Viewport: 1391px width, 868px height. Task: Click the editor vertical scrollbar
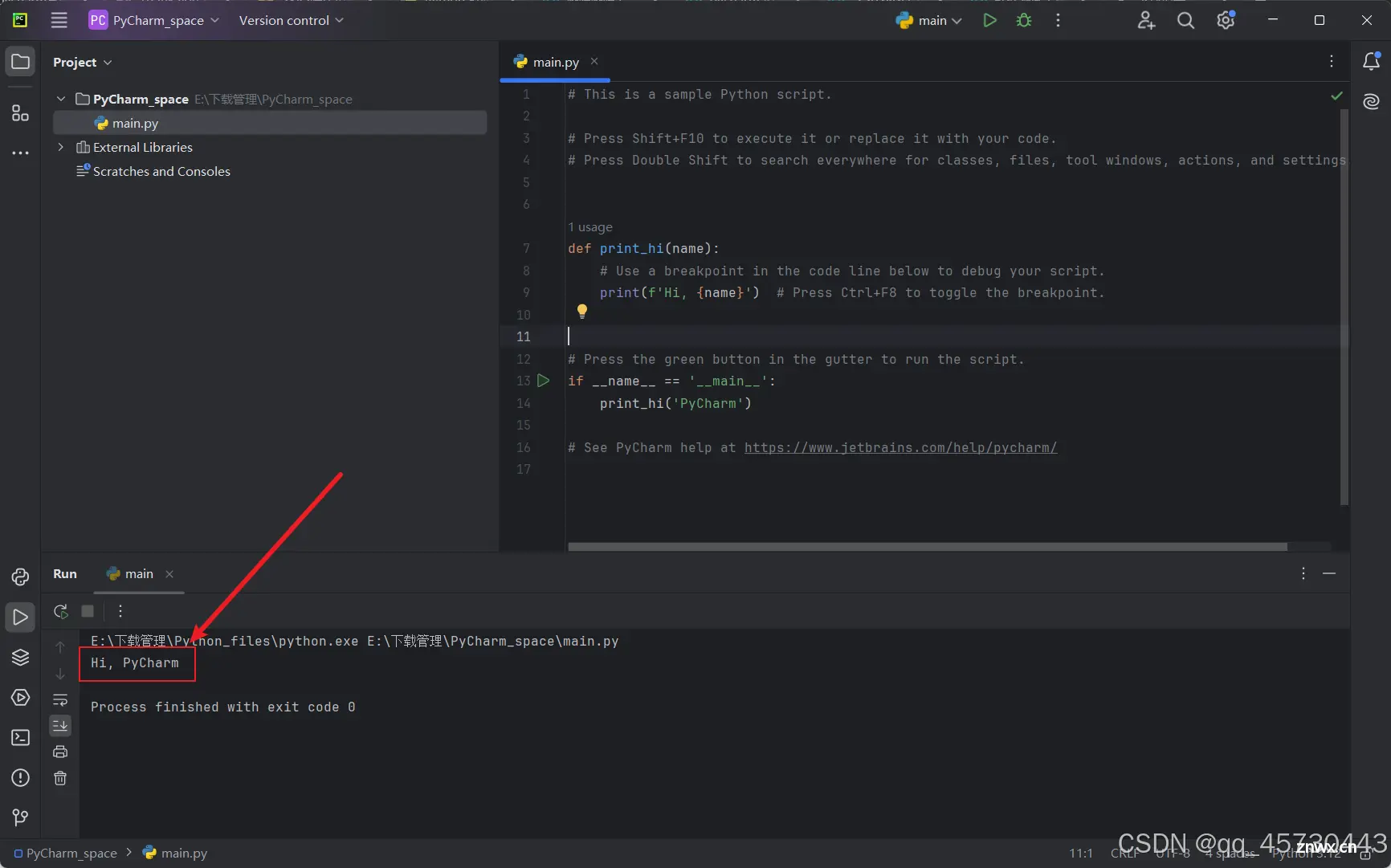1344,308
